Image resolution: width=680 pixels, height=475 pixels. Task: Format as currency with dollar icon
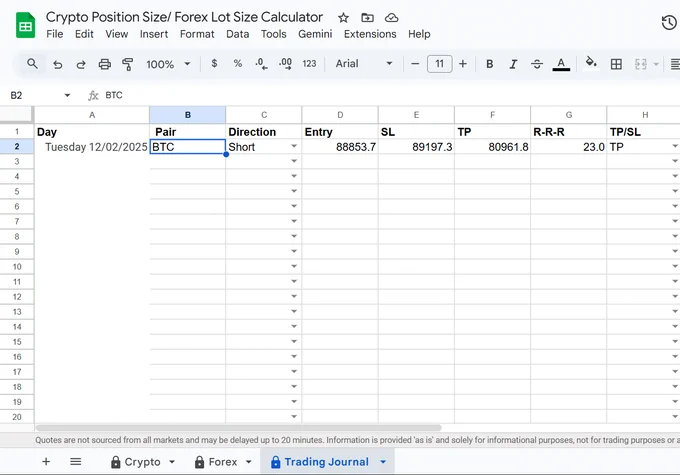click(214, 64)
